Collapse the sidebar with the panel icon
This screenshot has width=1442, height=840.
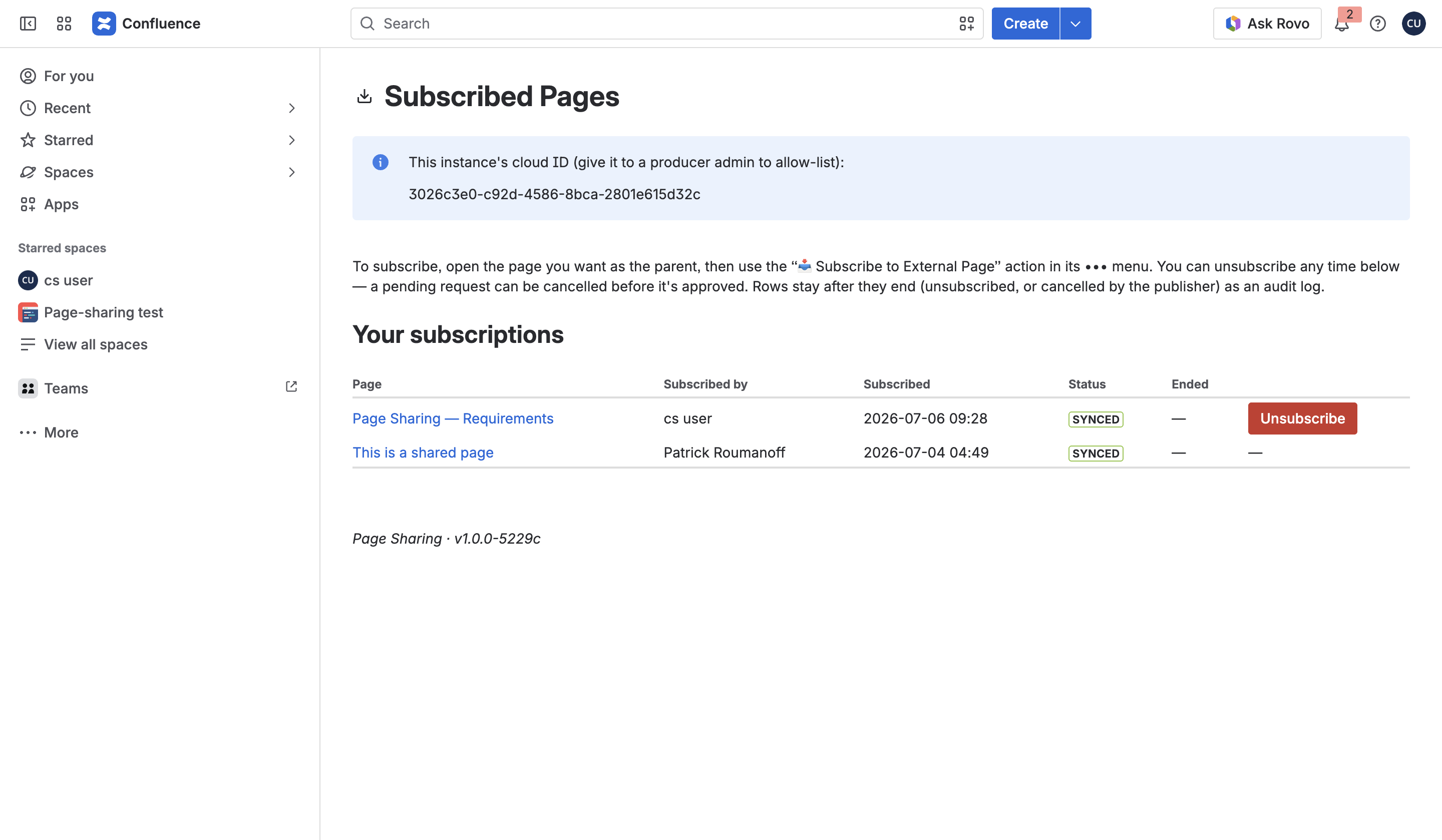[28, 24]
